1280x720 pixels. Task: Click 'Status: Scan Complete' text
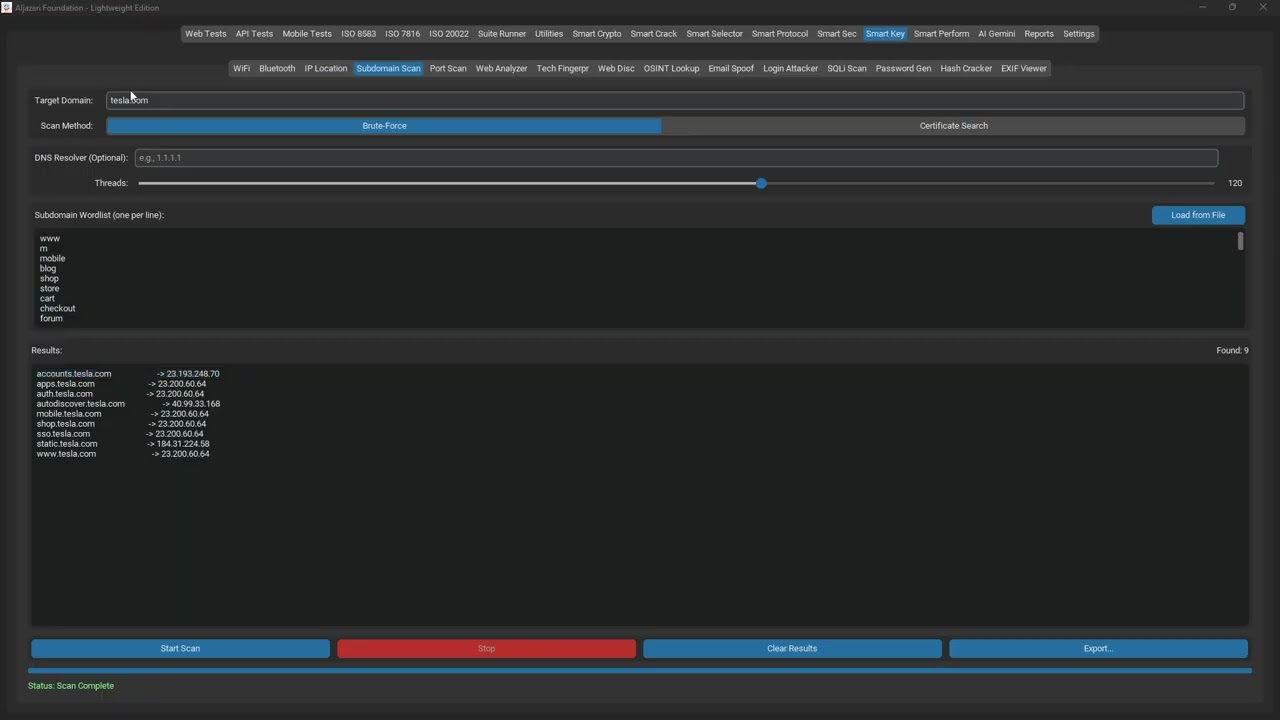71,686
